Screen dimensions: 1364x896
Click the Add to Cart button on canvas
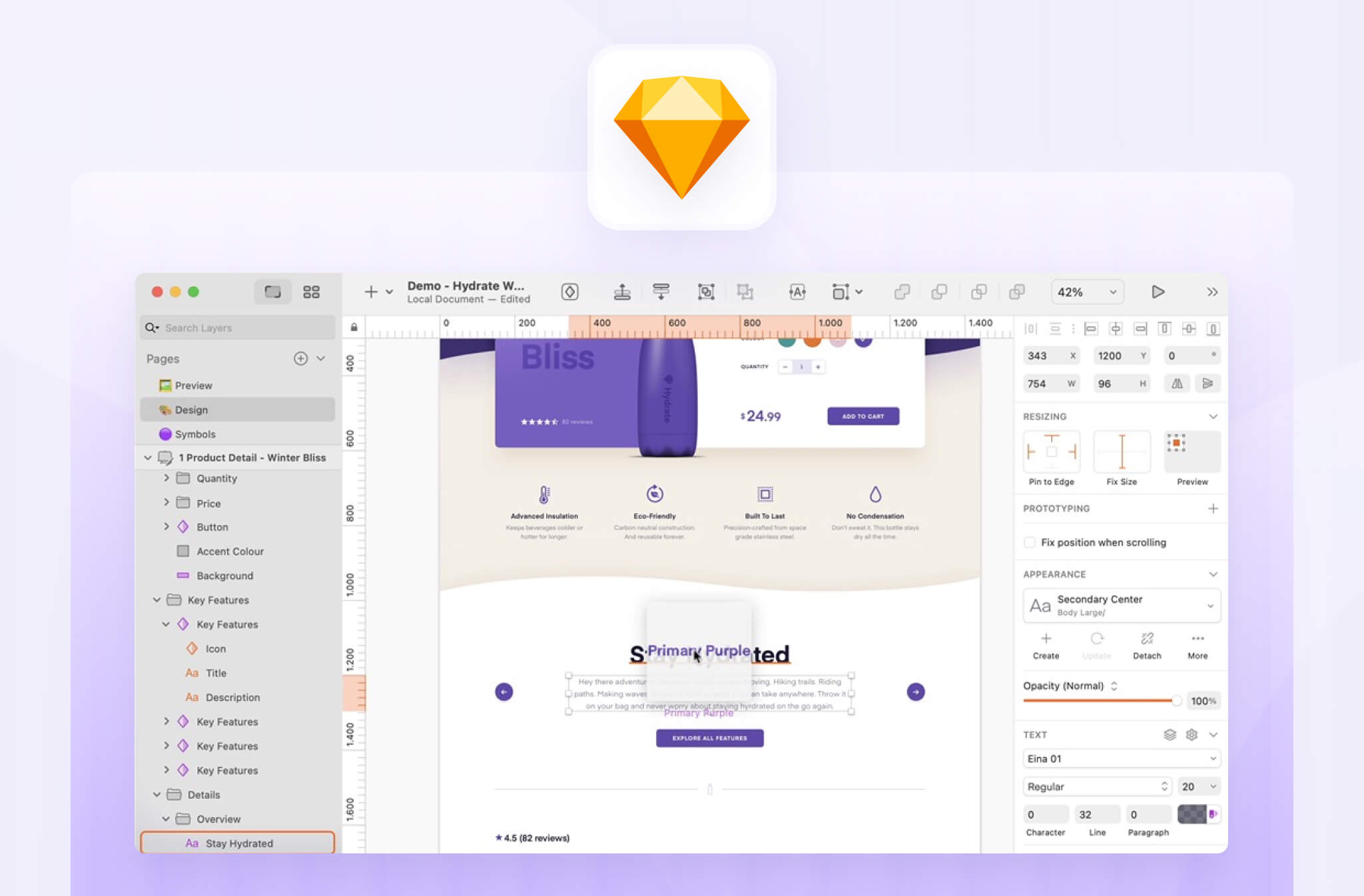[862, 415]
